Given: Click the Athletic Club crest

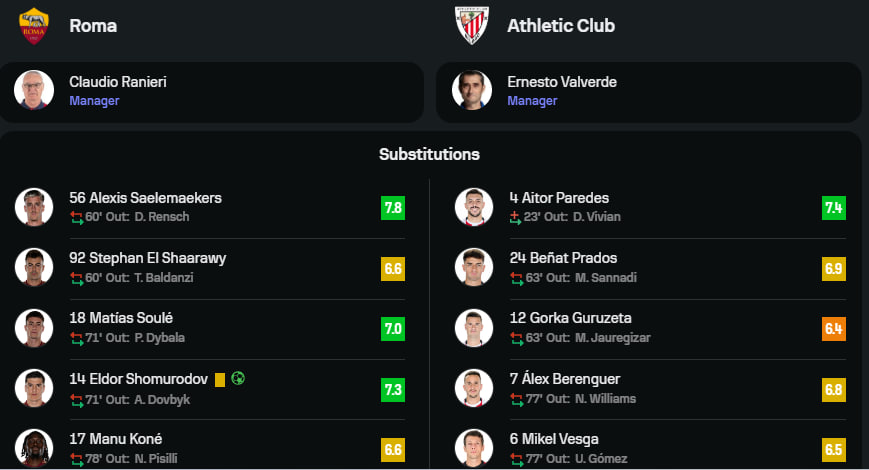Looking at the screenshot, I should click(x=472, y=25).
